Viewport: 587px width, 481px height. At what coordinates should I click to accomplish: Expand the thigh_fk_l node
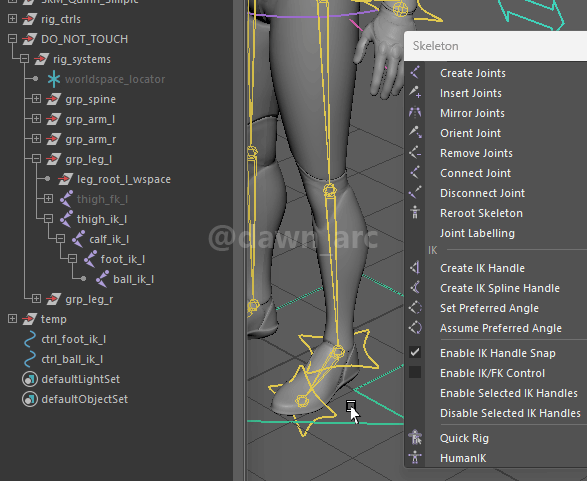coord(48,198)
